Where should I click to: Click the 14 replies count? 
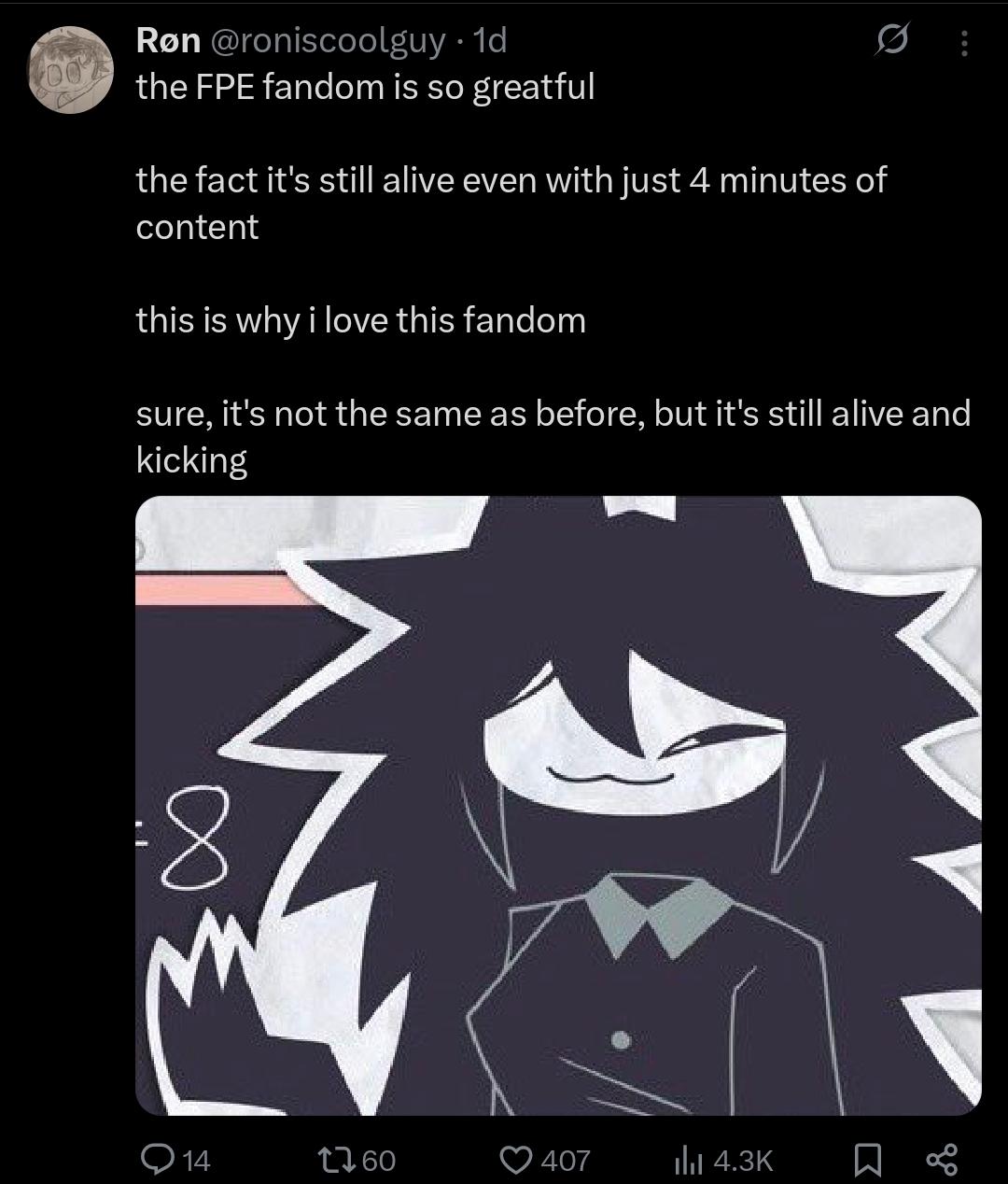tap(195, 1160)
